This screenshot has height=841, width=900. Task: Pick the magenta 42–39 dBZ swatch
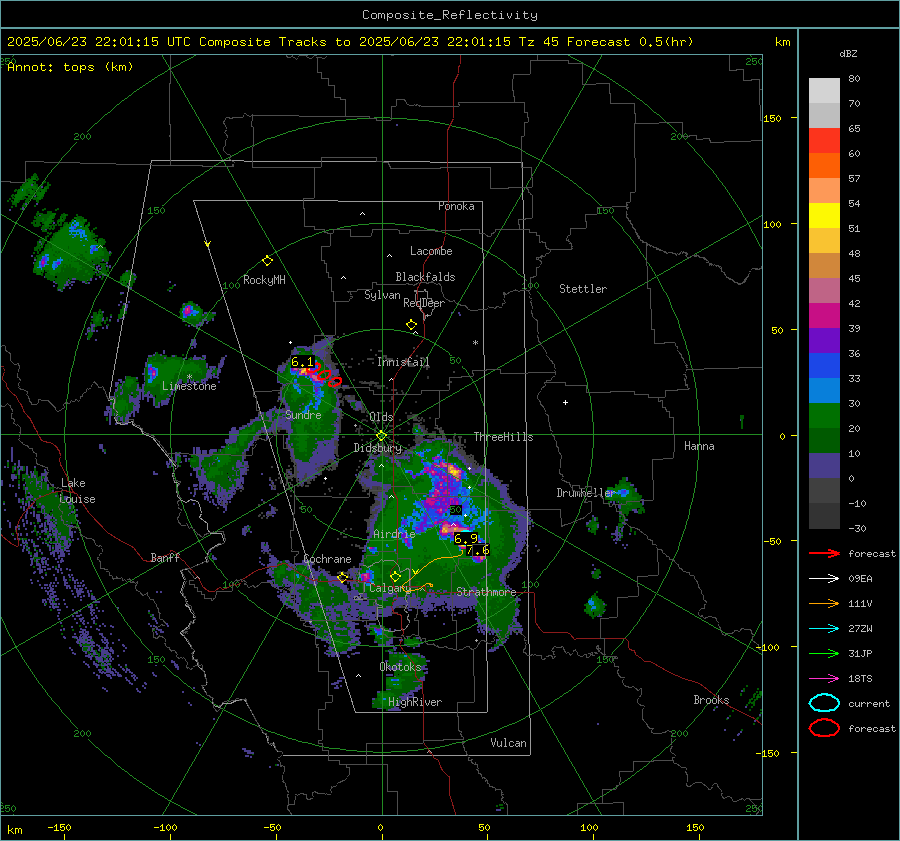click(x=824, y=316)
